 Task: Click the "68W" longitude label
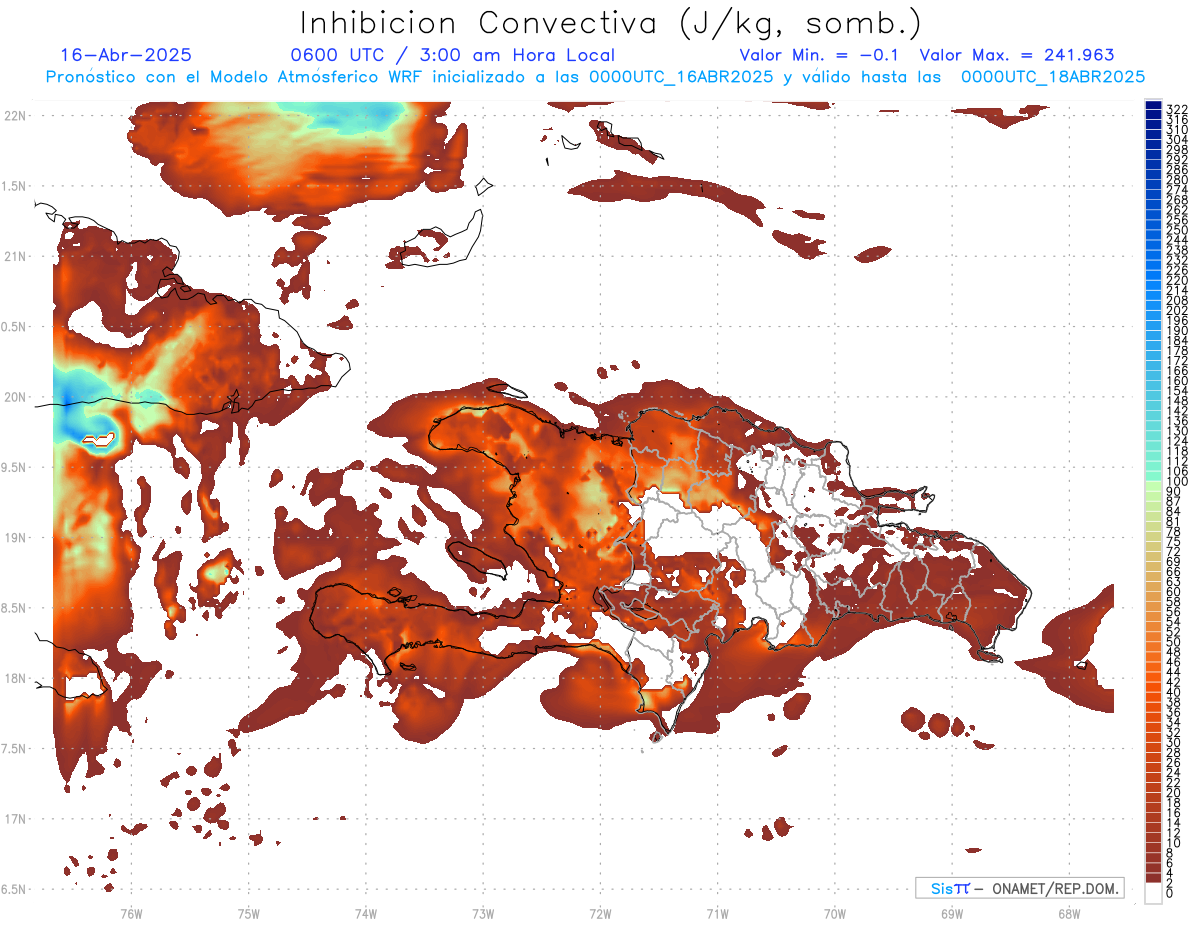1069,913
